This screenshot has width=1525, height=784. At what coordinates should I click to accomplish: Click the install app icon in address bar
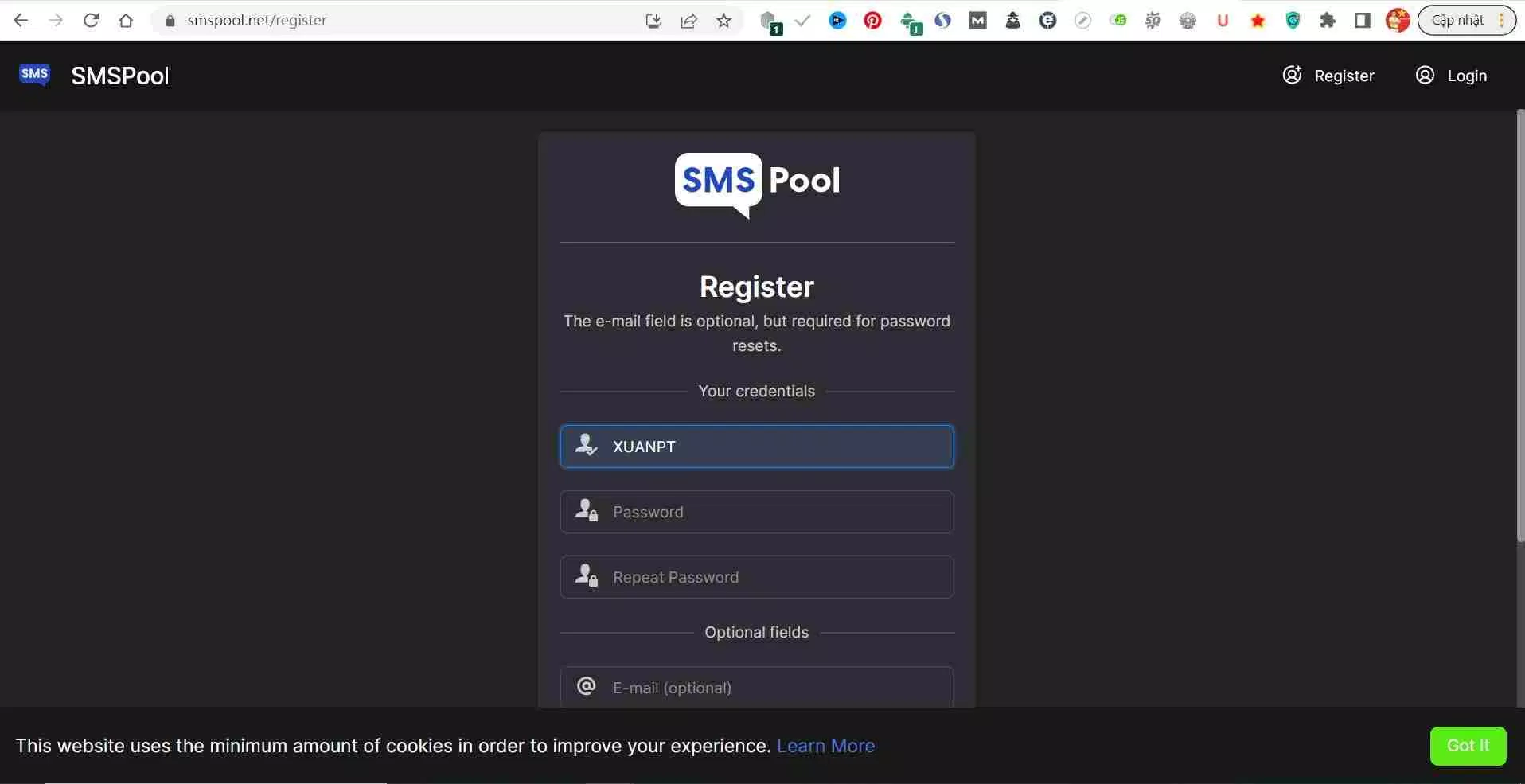653,21
